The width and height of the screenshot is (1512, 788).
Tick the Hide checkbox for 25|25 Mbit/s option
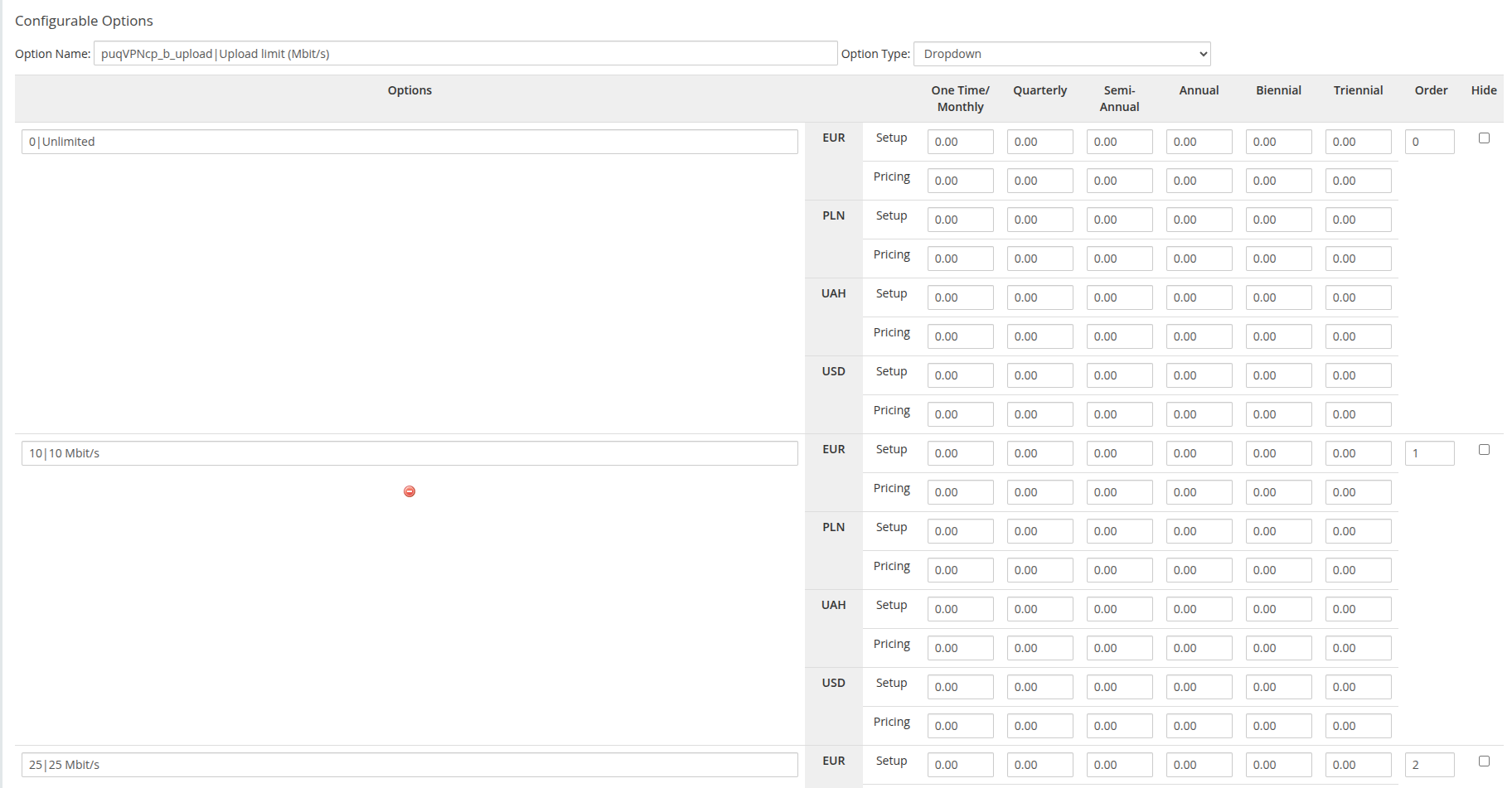coord(1484,761)
